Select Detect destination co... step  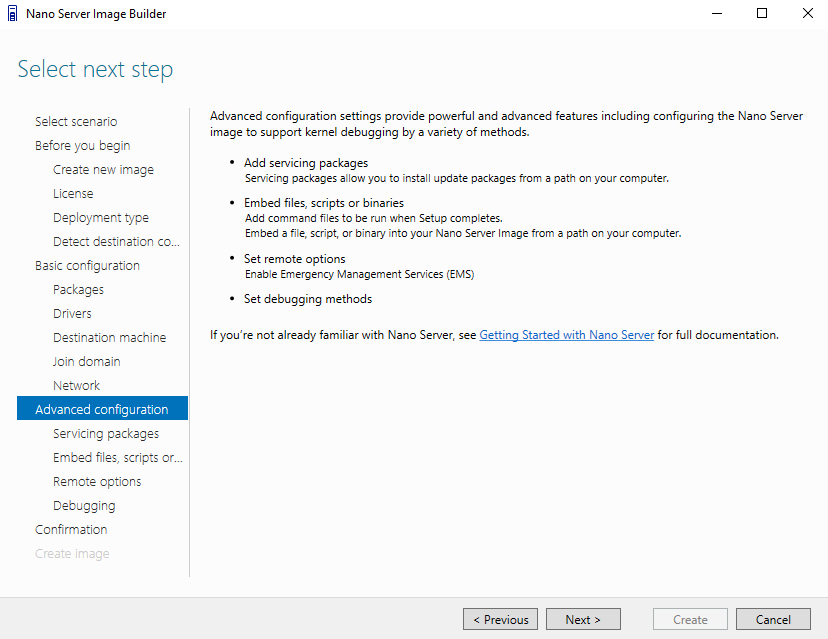pos(116,241)
